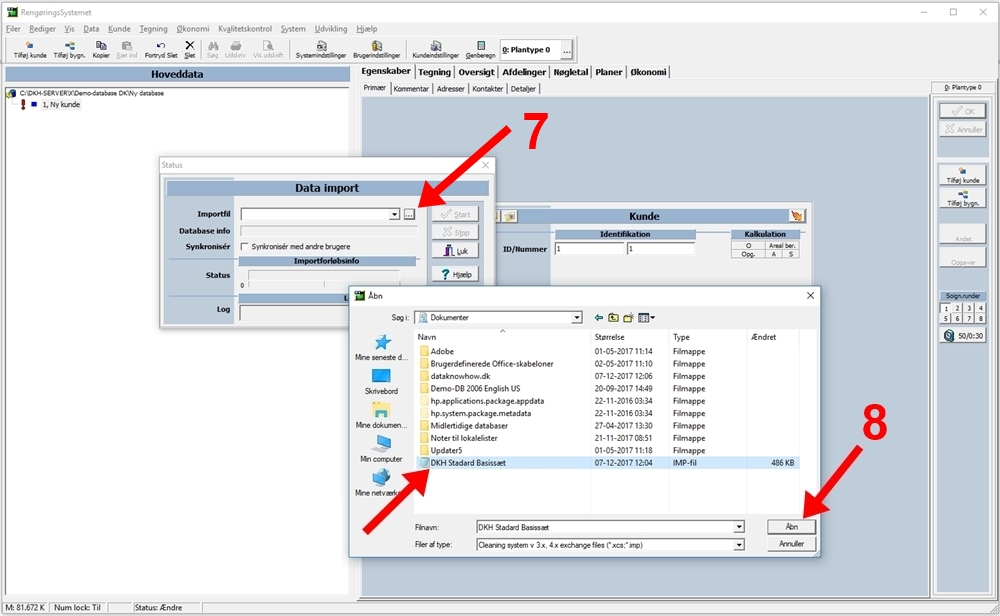Switch to the Planer tab
This screenshot has height=616, width=1000.
608,72
